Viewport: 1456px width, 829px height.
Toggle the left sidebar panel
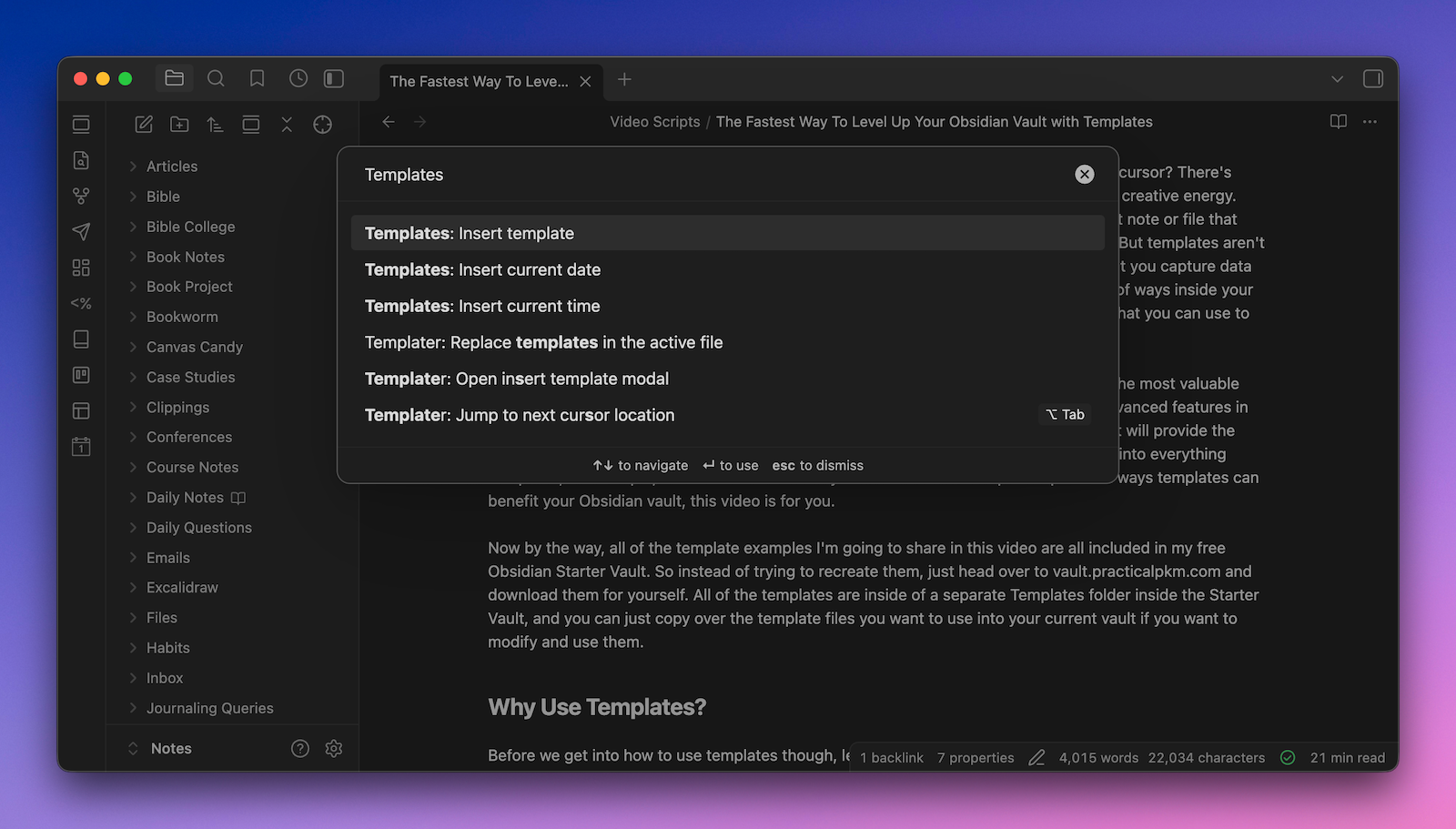pos(334,79)
